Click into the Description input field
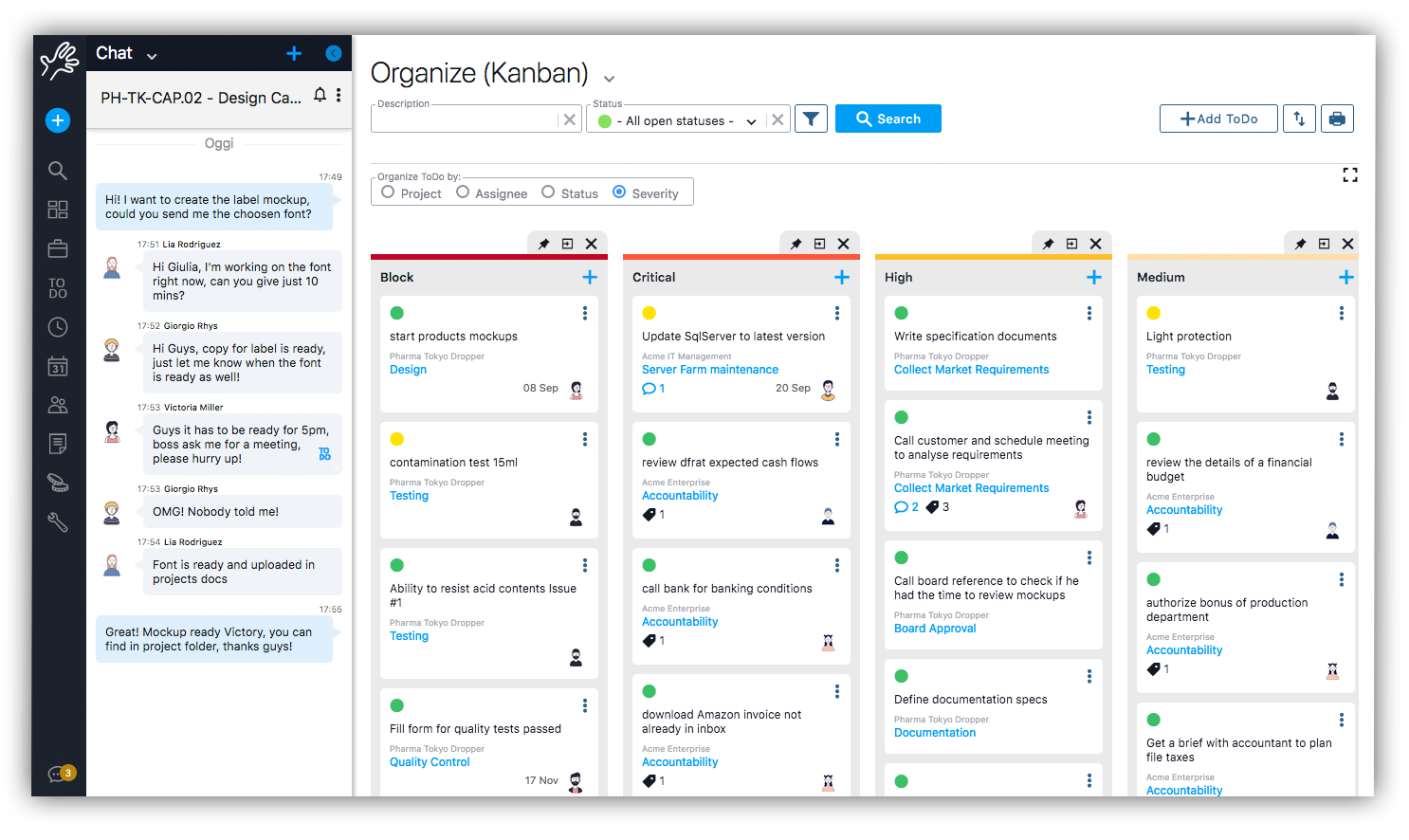Image resolution: width=1409 pixels, height=840 pixels. tap(465, 119)
